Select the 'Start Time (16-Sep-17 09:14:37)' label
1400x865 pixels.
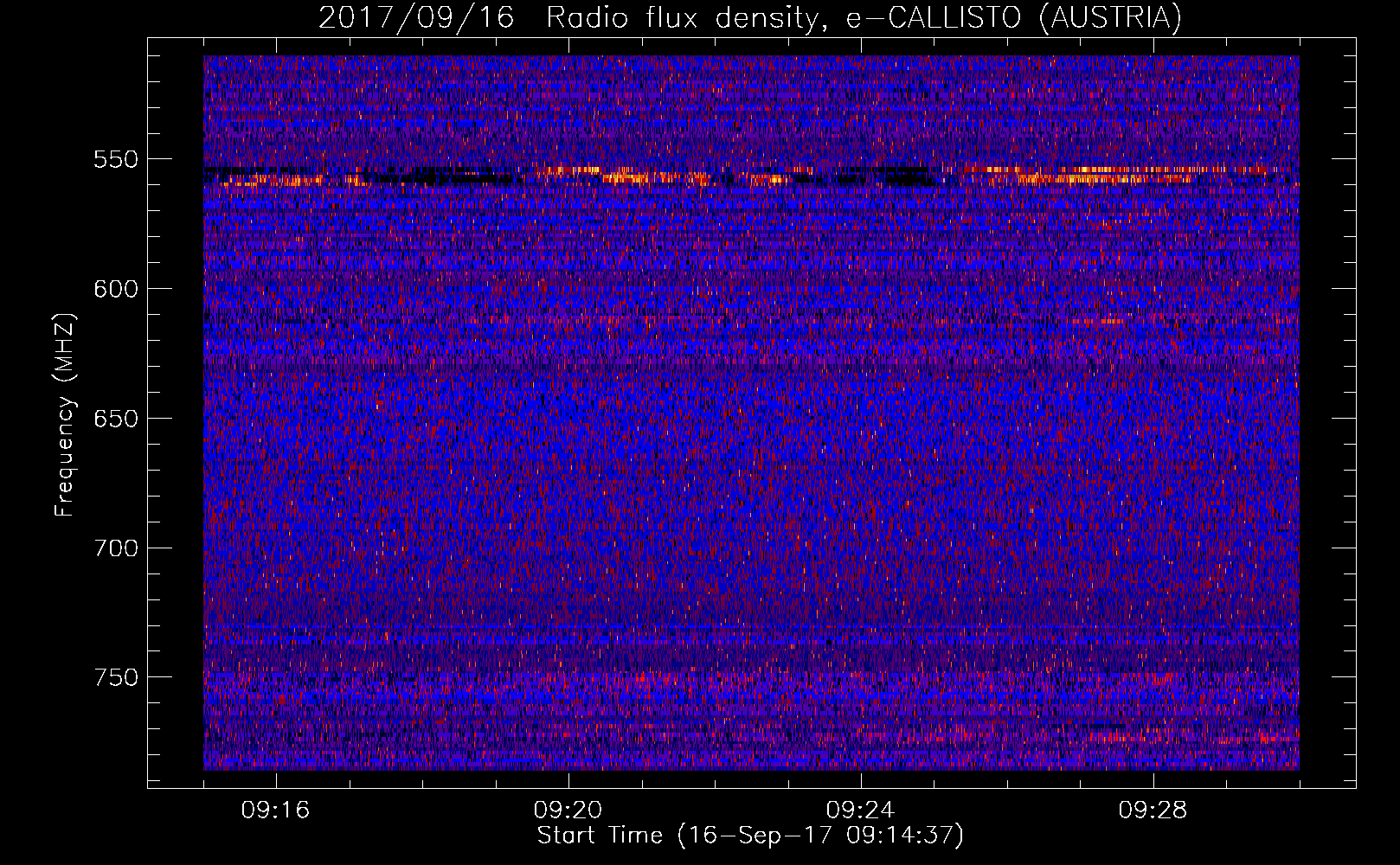(750, 836)
